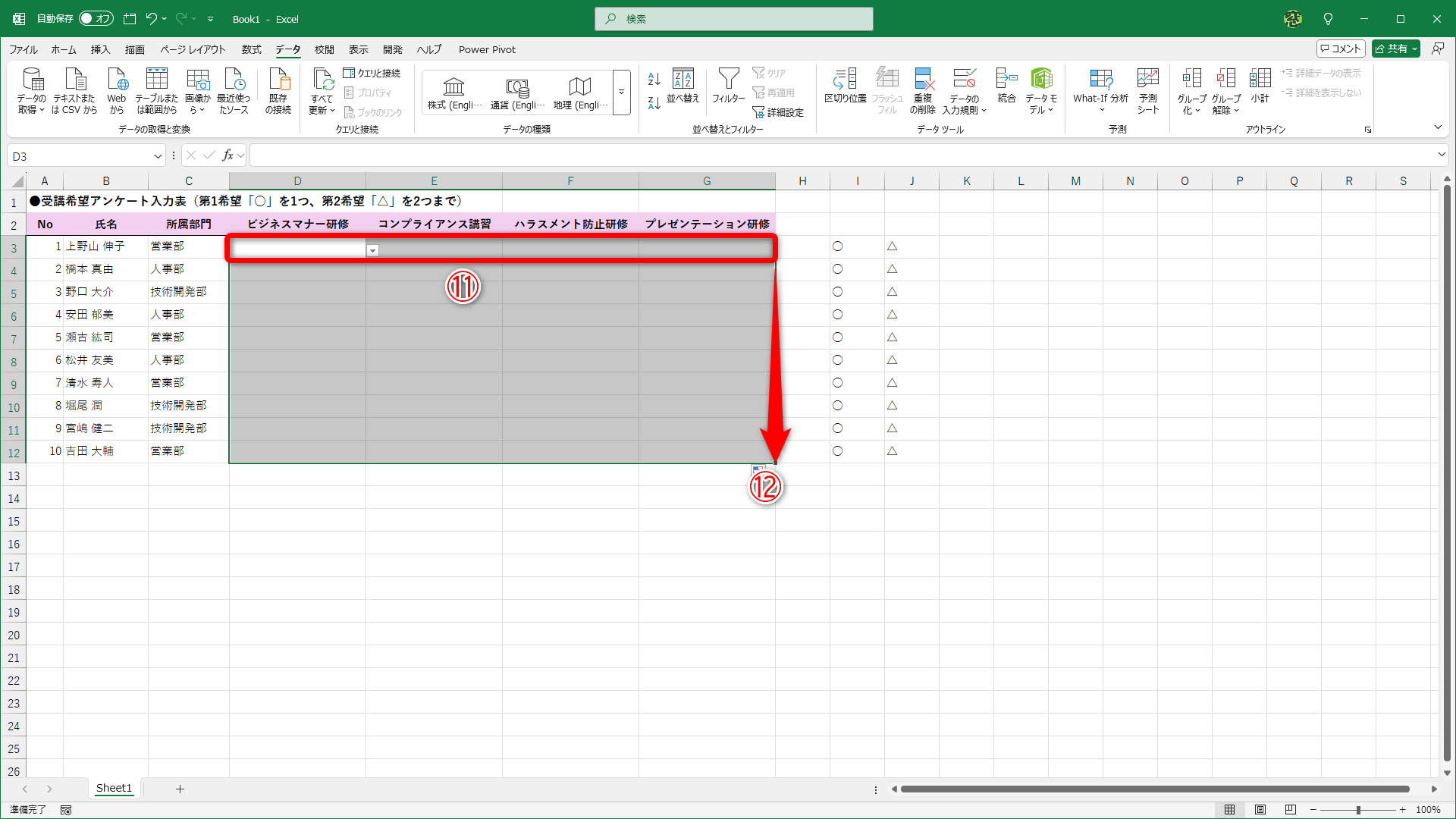The image size is (1456, 819).
Task: Expand the Name Box dropdown
Action: coord(158,156)
